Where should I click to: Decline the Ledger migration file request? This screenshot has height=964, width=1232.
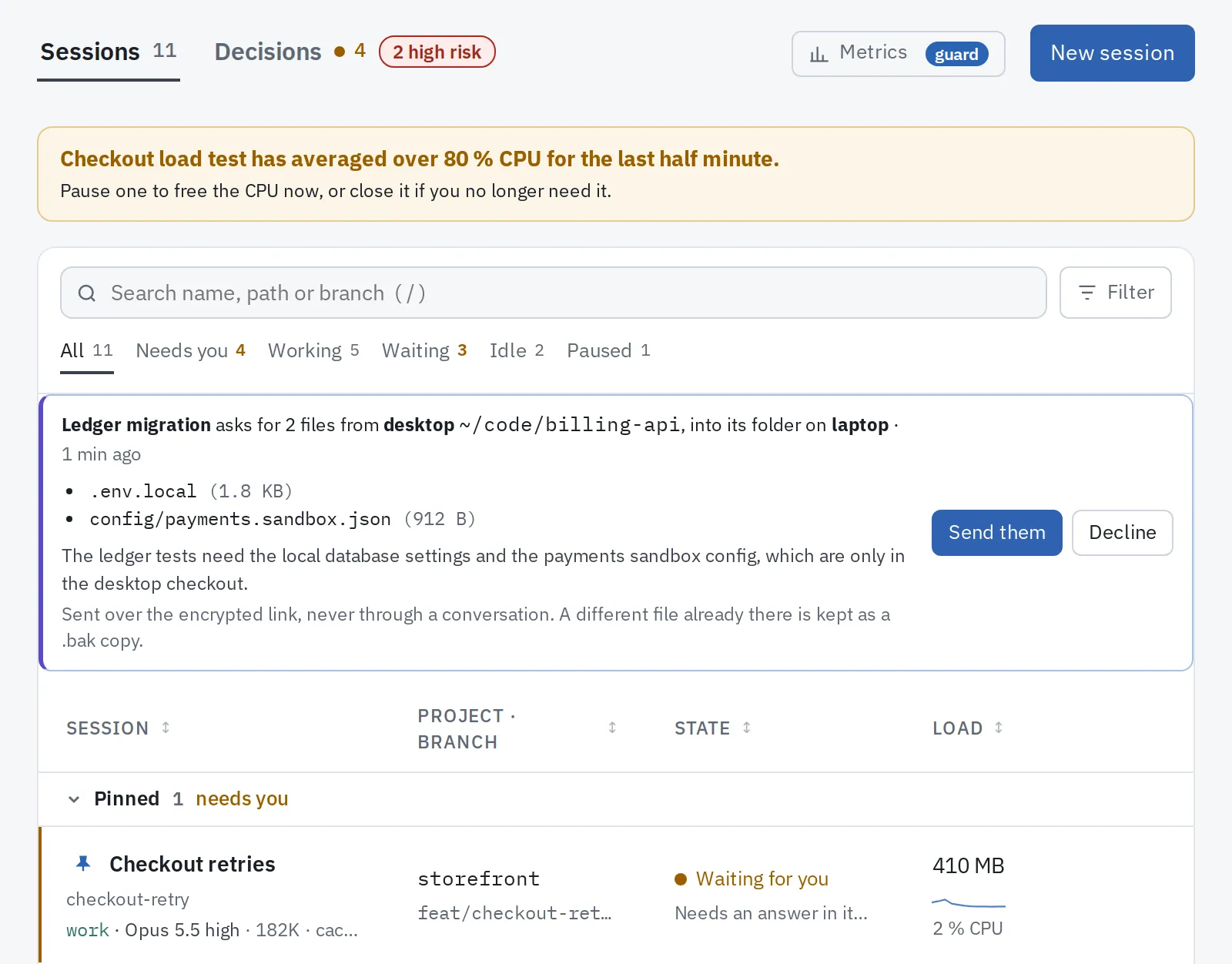[1122, 533]
